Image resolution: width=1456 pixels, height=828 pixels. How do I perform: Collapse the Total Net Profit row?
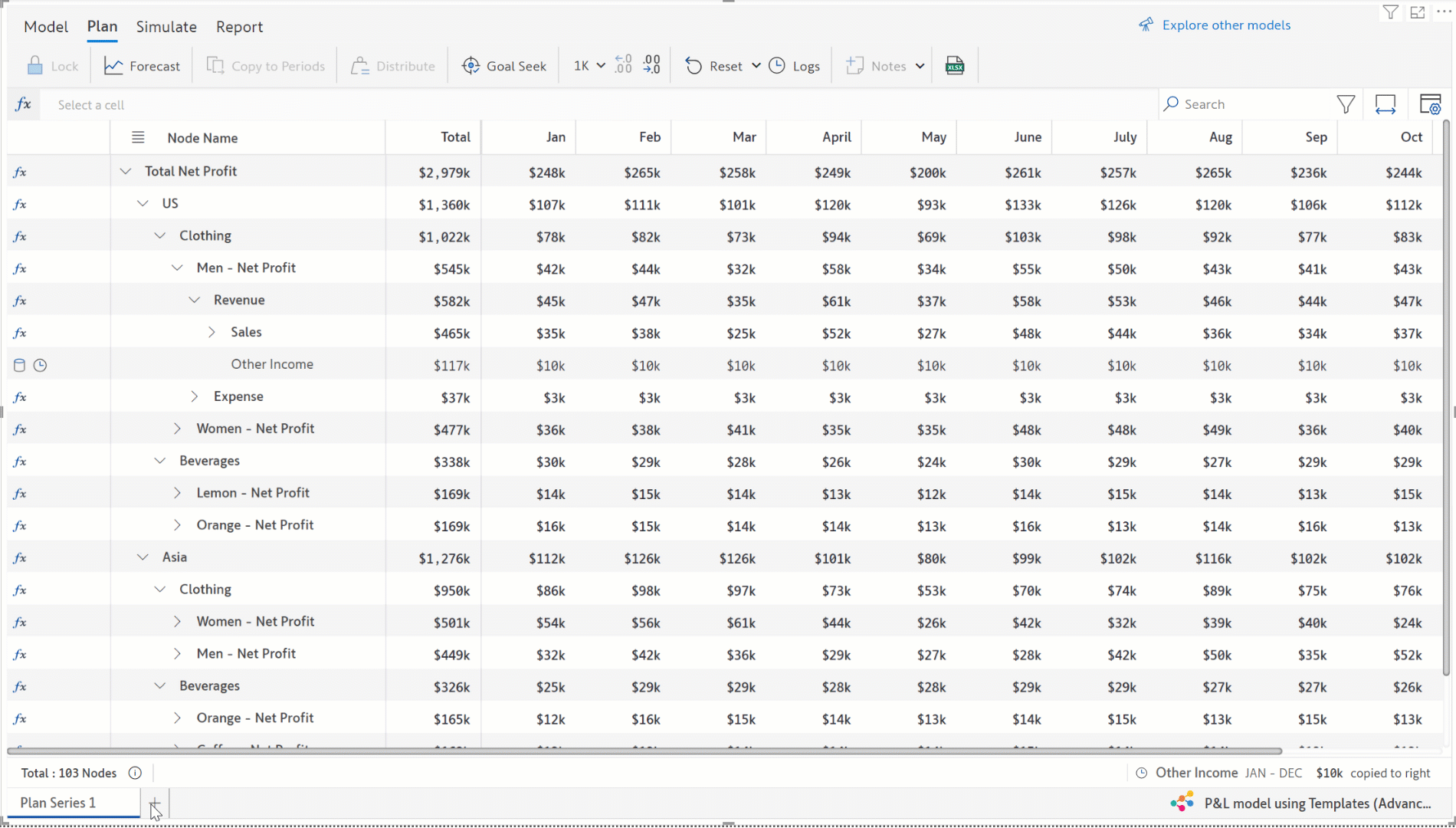click(x=126, y=172)
